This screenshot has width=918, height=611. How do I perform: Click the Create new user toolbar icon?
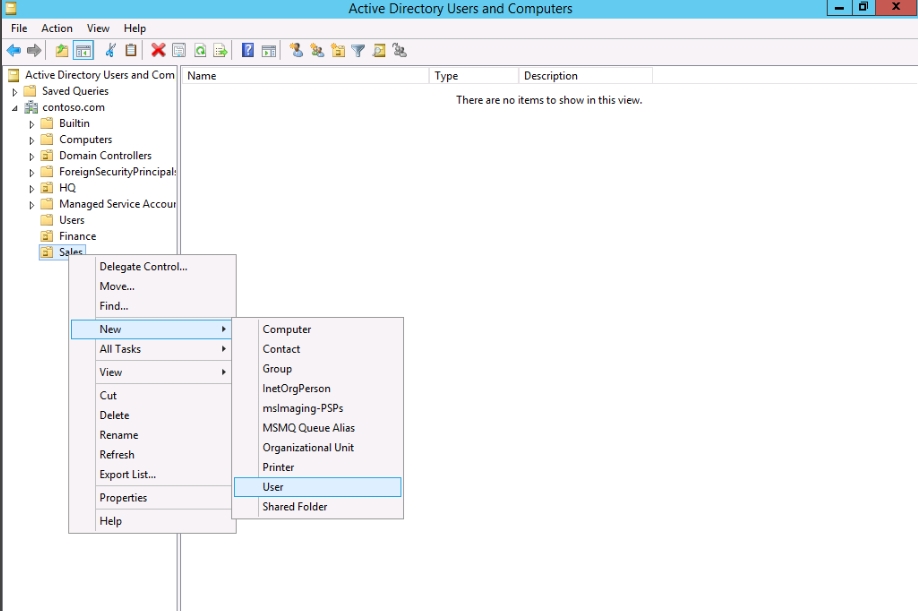[x=296, y=51]
